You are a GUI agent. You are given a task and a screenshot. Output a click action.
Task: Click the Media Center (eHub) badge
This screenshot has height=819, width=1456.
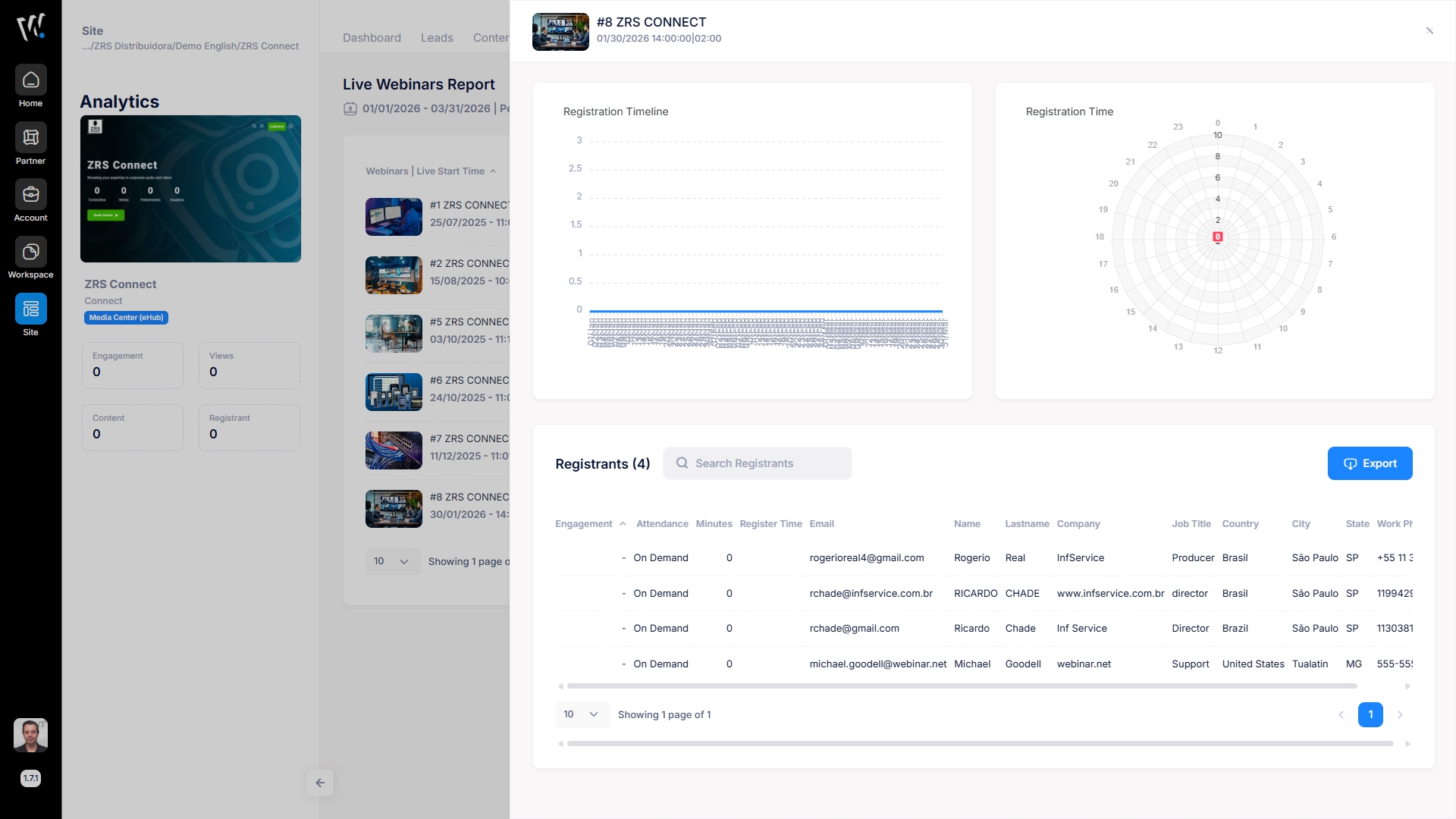[126, 318]
